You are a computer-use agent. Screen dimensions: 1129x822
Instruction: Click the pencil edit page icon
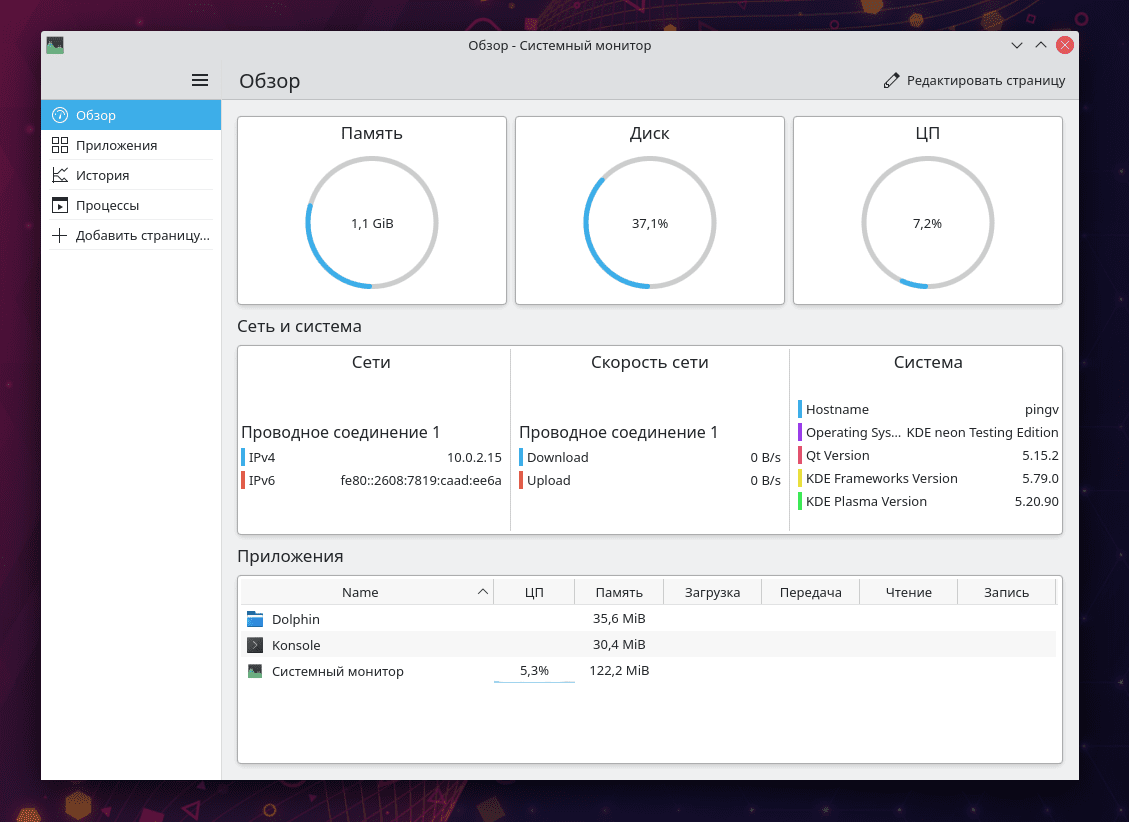pos(891,81)
